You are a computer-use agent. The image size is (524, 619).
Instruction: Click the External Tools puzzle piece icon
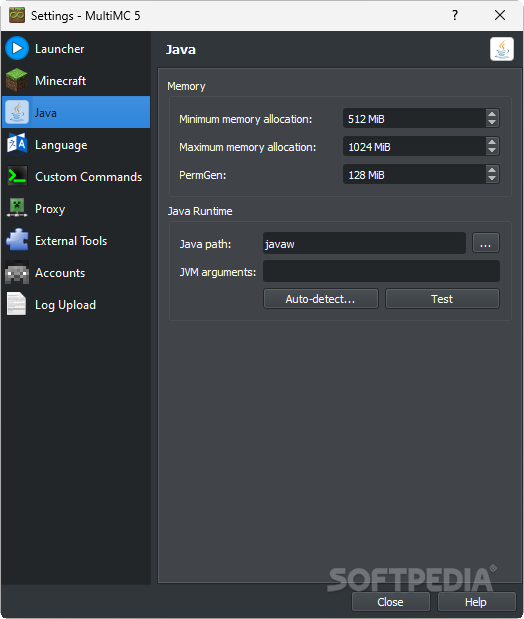pos(17,240)
